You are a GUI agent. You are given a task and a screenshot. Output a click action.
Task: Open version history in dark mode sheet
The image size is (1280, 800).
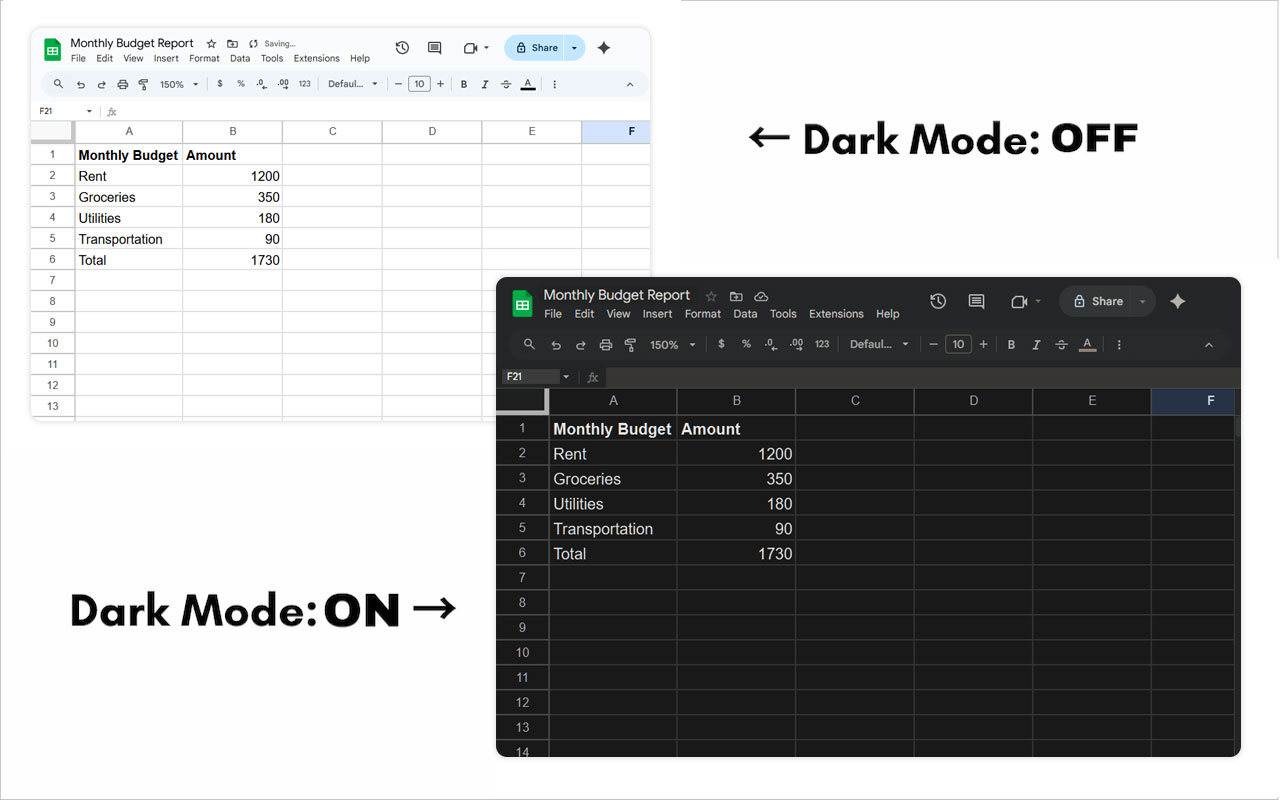(937, 300)
